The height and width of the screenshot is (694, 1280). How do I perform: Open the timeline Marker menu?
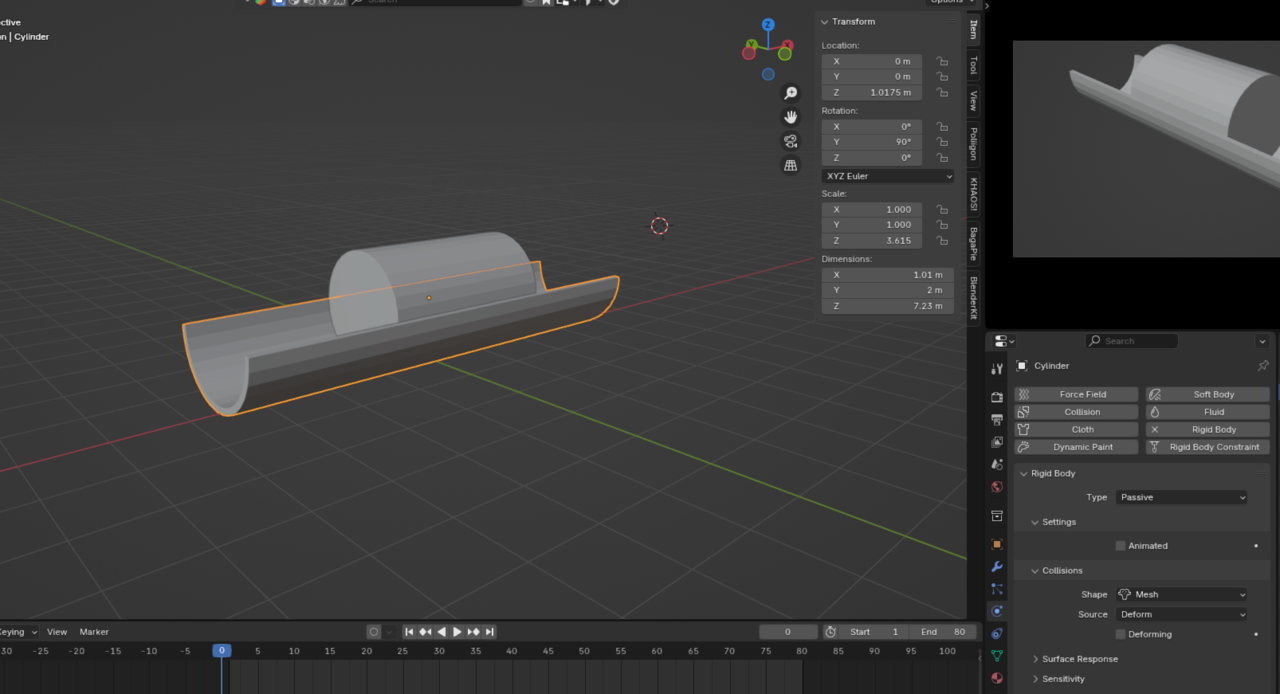click(94, 632)
